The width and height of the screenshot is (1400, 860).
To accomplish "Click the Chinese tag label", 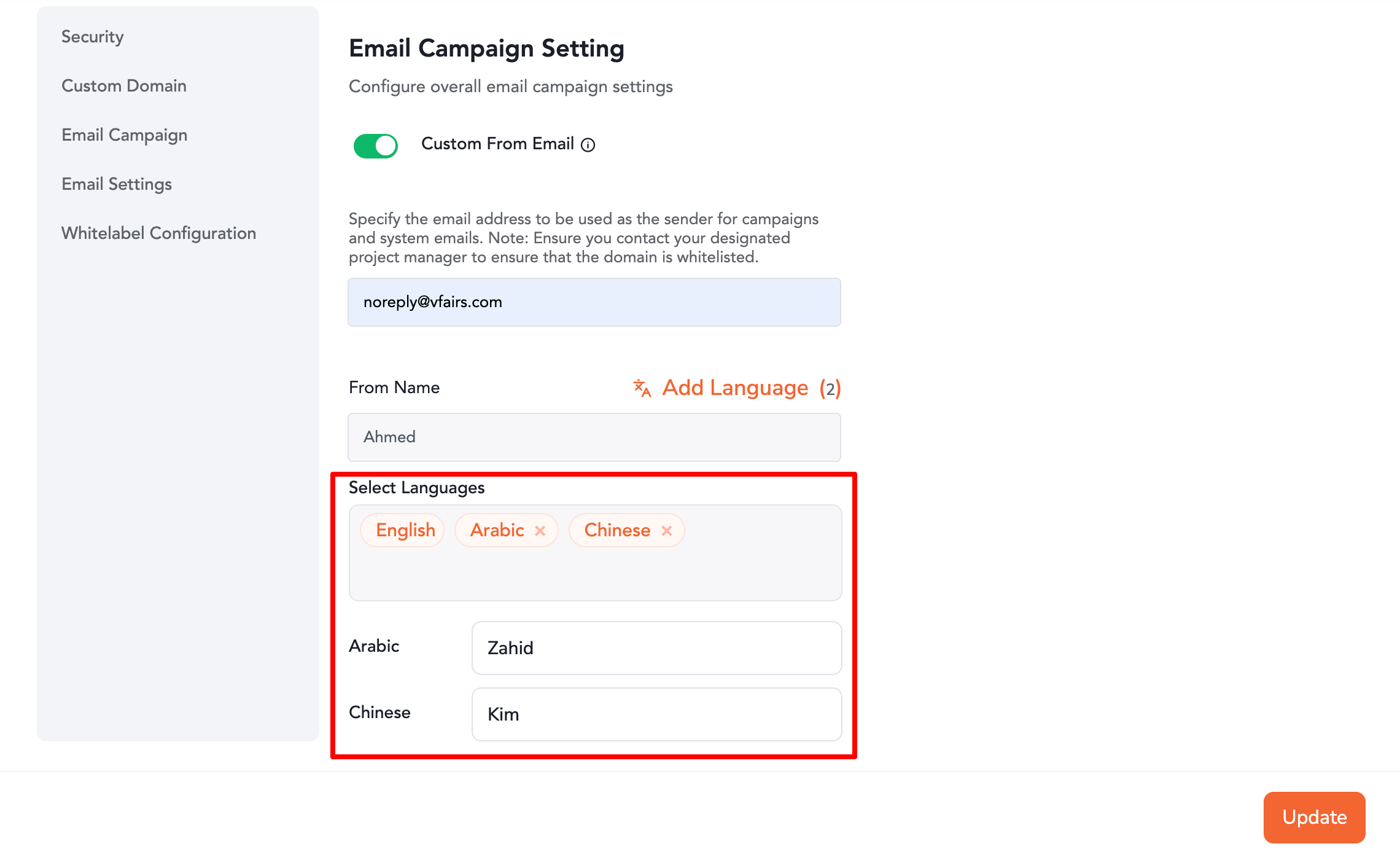I will click(x=617, y=531).
